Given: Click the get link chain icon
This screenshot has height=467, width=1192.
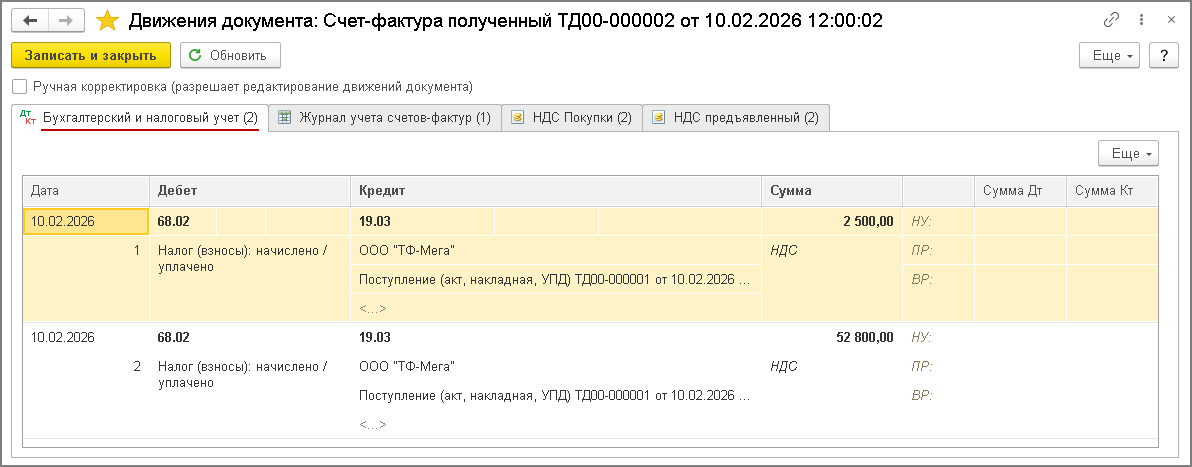Looking at the screenshot, I should [1111, 20].
